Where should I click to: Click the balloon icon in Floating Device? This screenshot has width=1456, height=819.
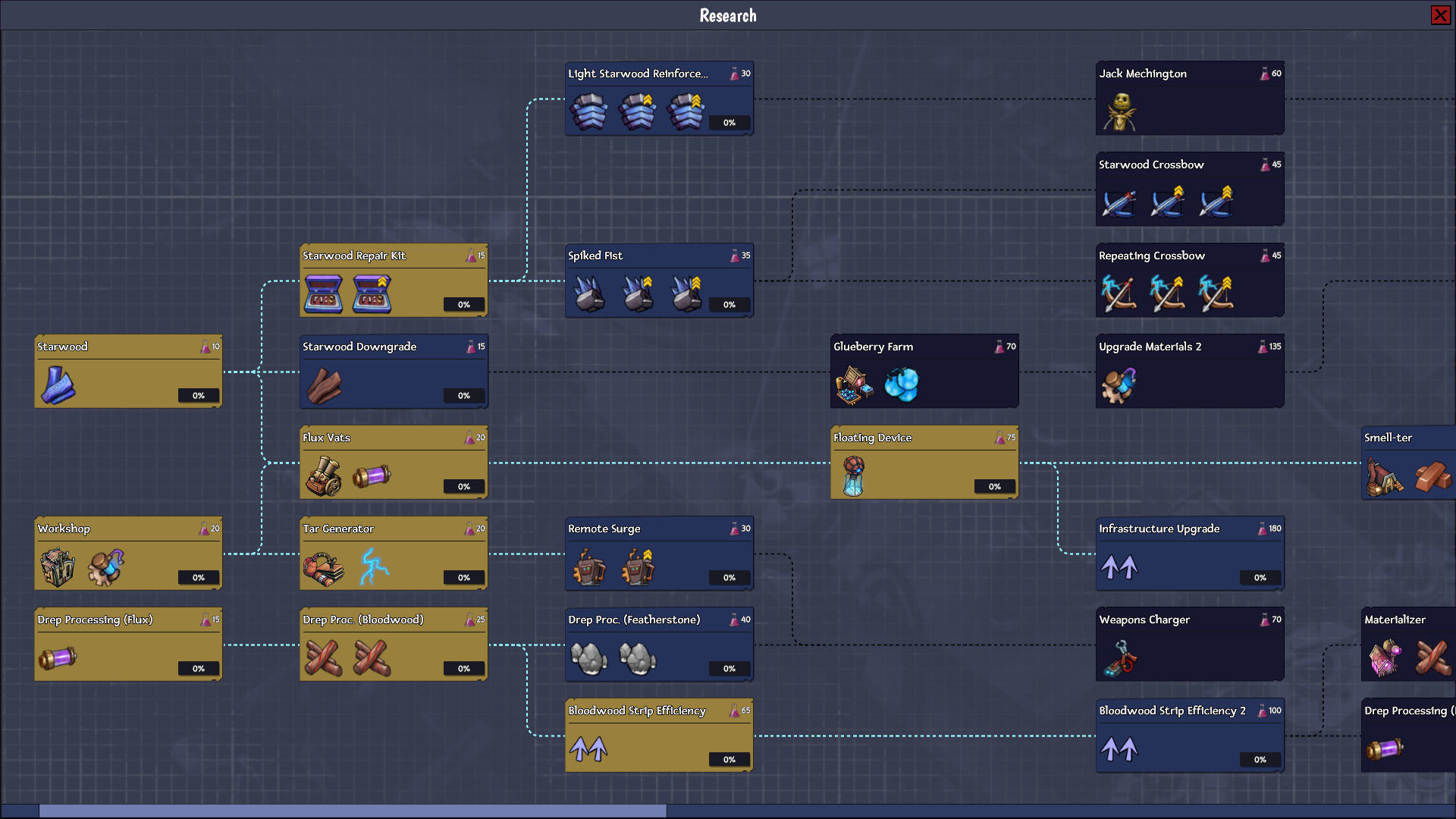click(855, 475)
